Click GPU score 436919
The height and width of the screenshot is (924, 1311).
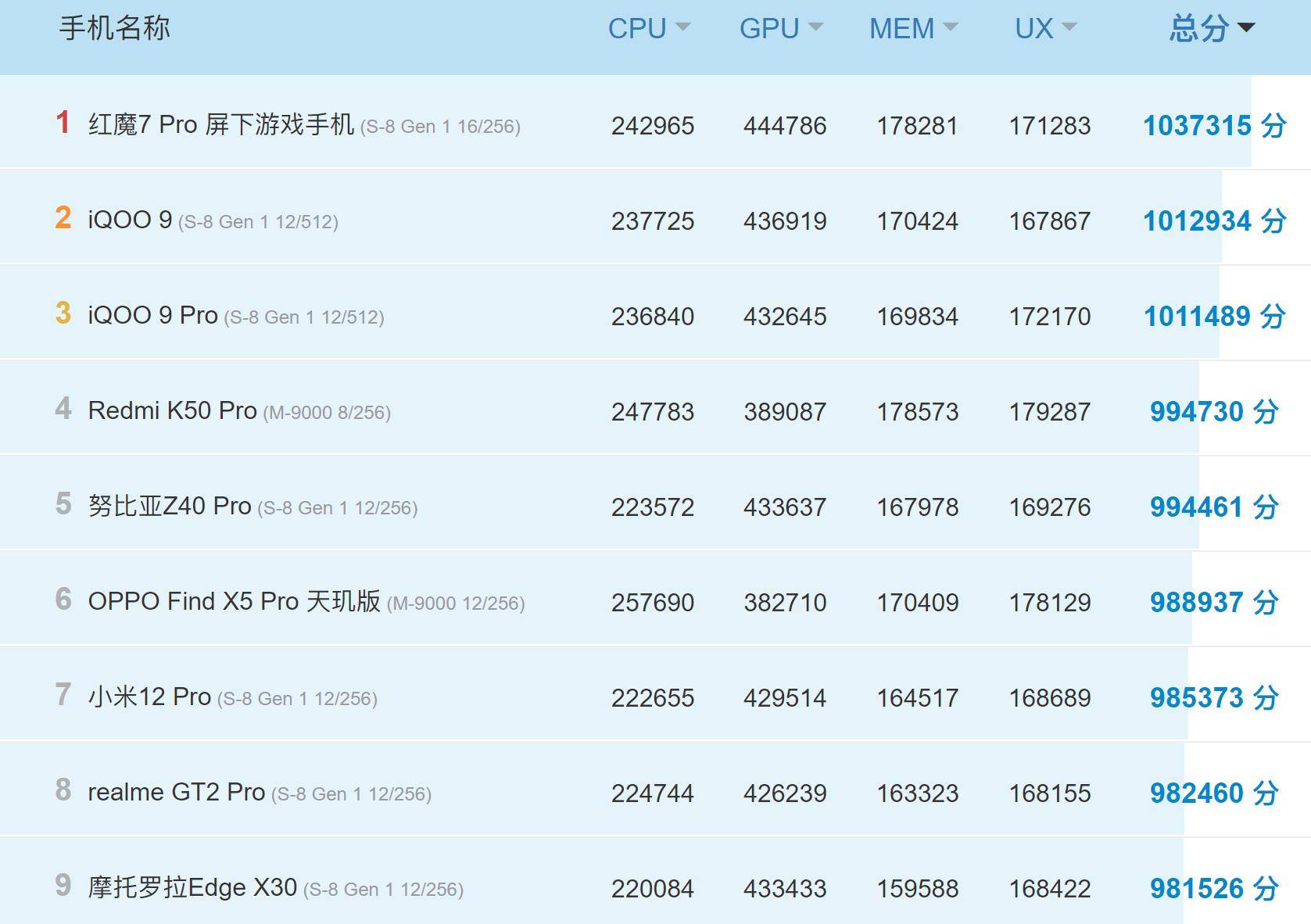(x=785, y=221)
